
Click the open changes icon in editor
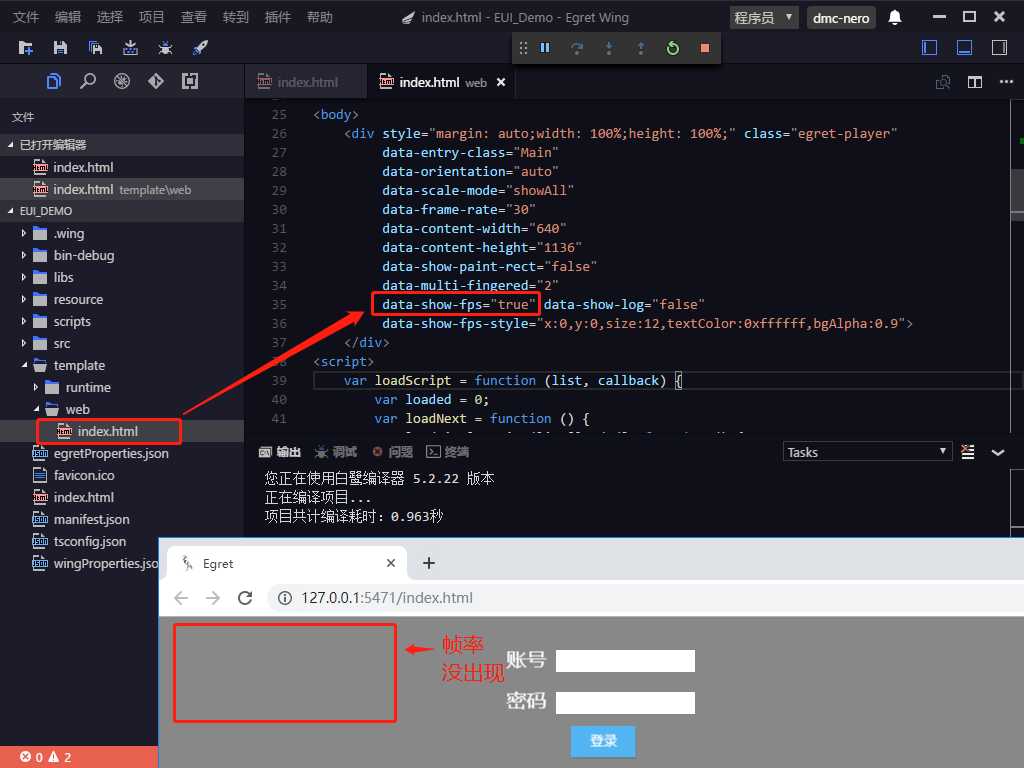pos(943,82)
